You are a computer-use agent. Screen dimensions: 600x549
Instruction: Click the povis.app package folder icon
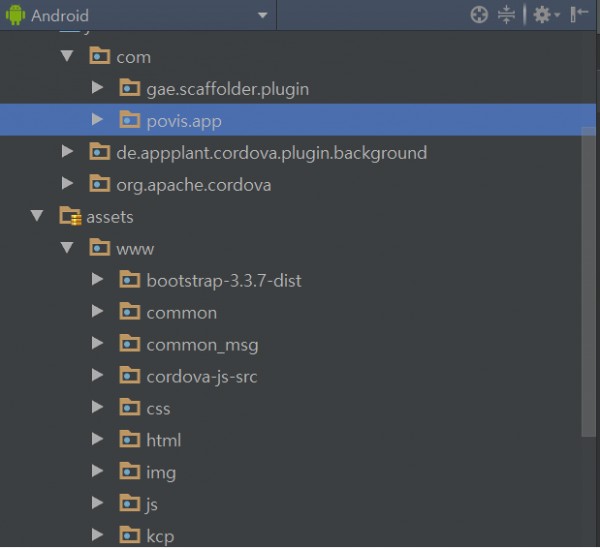(130, 120)
